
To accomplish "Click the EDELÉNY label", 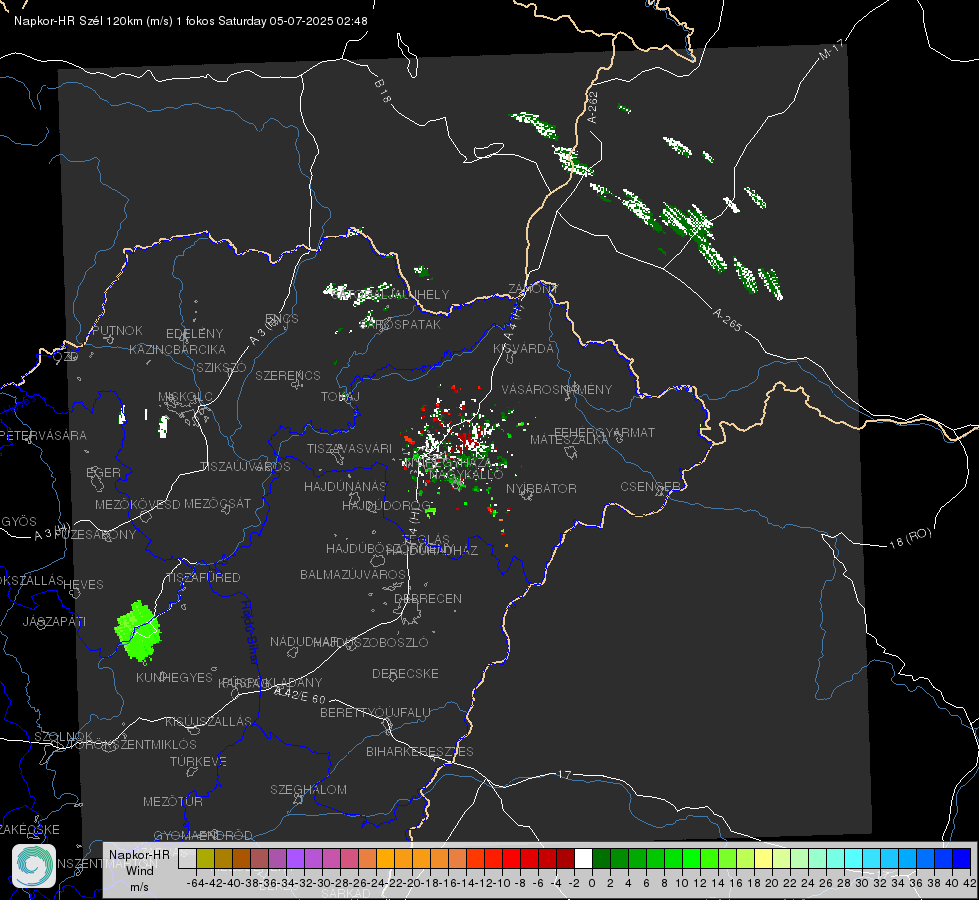I will (x=195, y=334).
